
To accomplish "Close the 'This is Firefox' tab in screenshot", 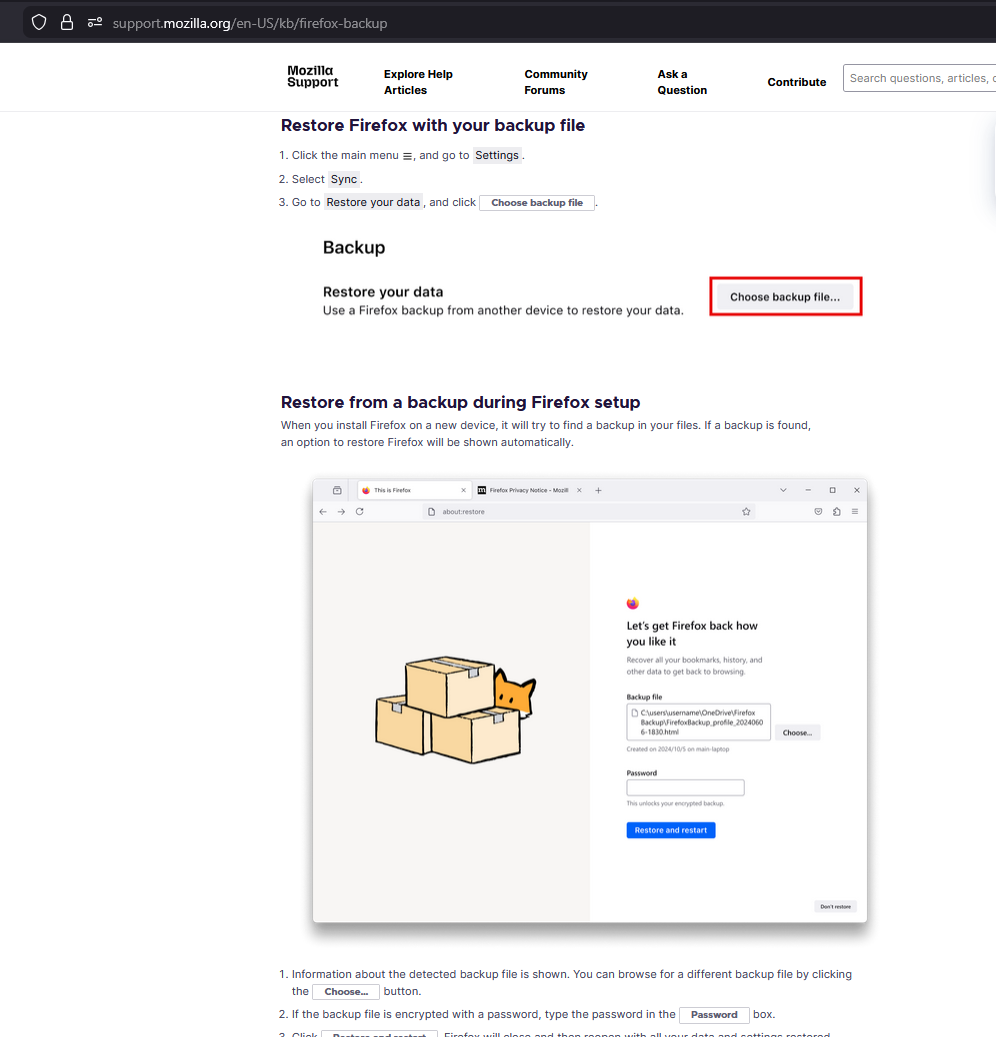I will [464, 491].
